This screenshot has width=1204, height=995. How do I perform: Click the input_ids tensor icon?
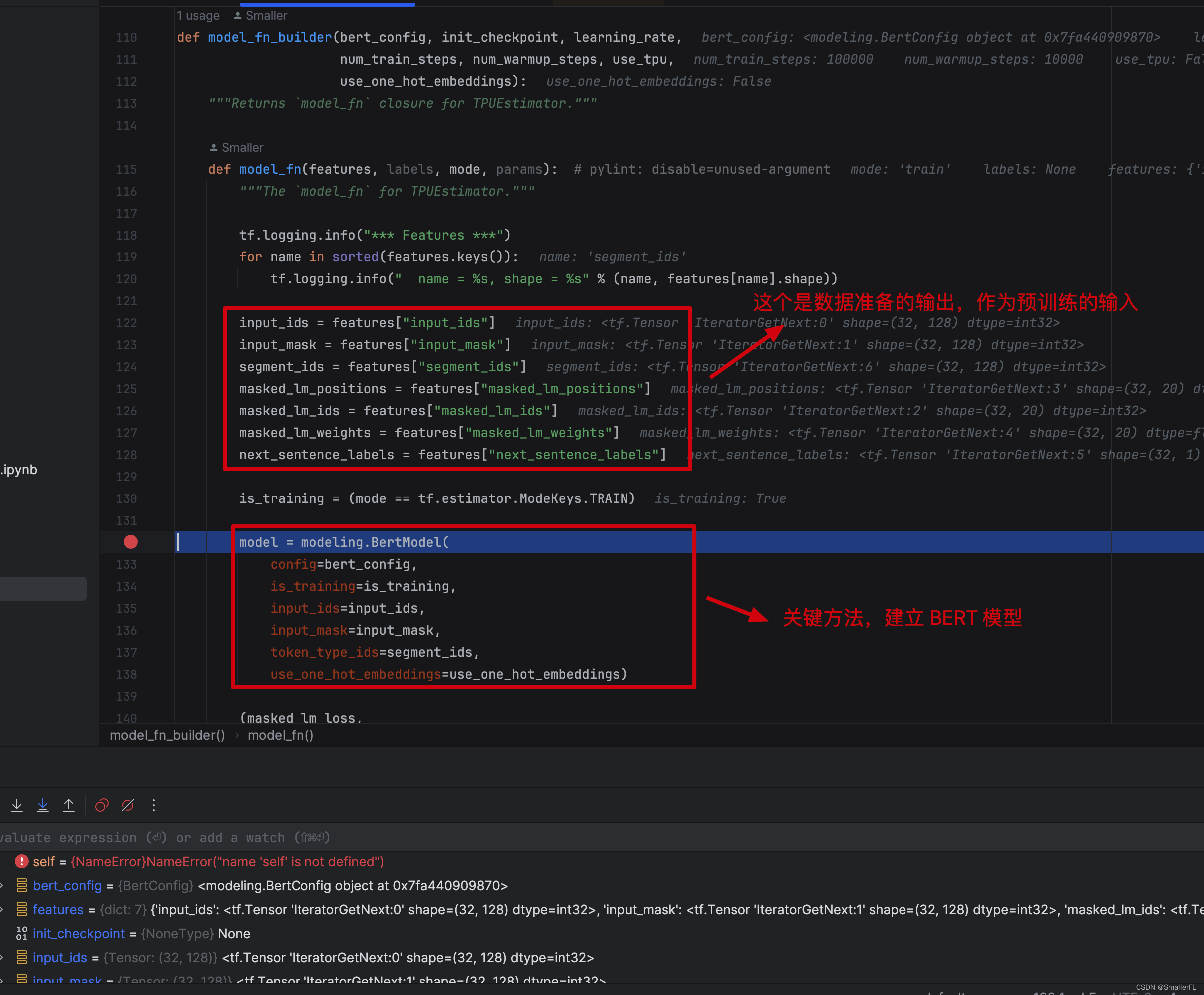coord(22,957)
